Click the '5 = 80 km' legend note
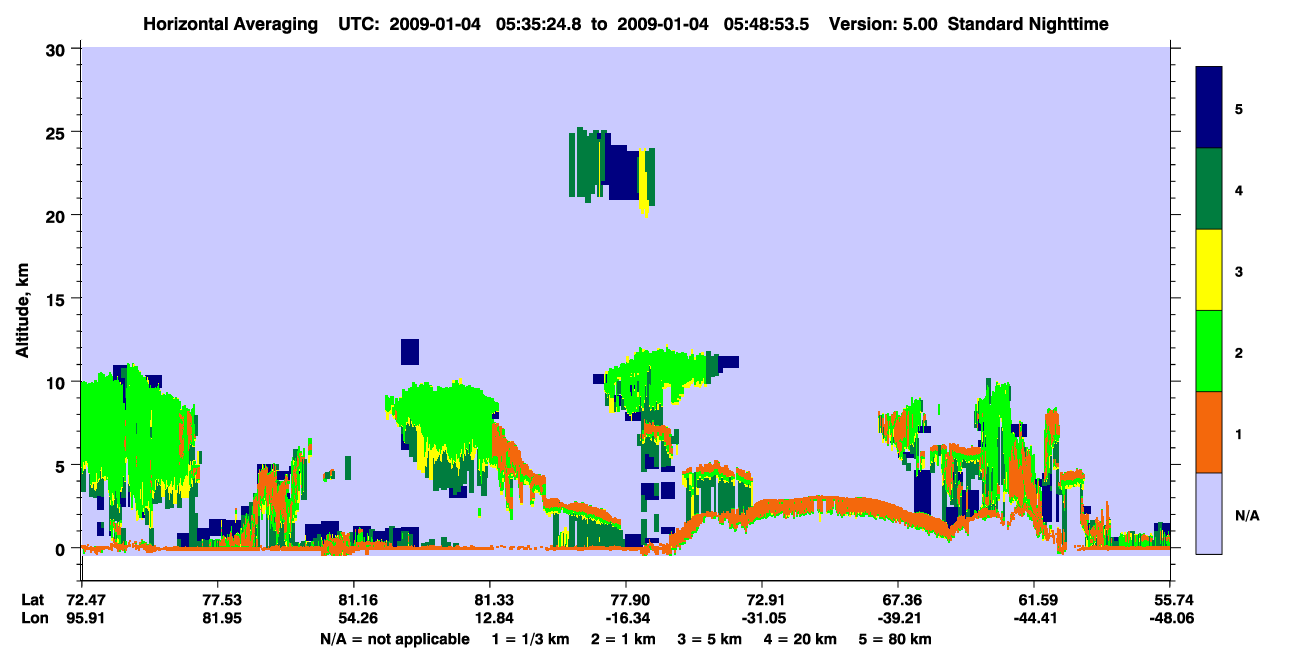 click(896, 639)
